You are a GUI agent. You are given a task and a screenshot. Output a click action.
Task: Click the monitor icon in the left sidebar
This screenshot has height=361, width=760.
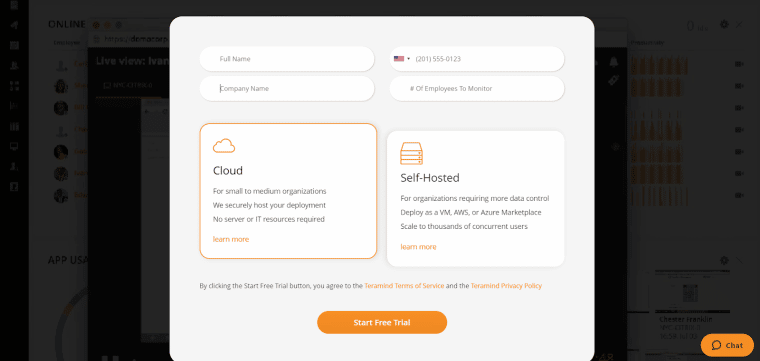(x=14, y=146)
